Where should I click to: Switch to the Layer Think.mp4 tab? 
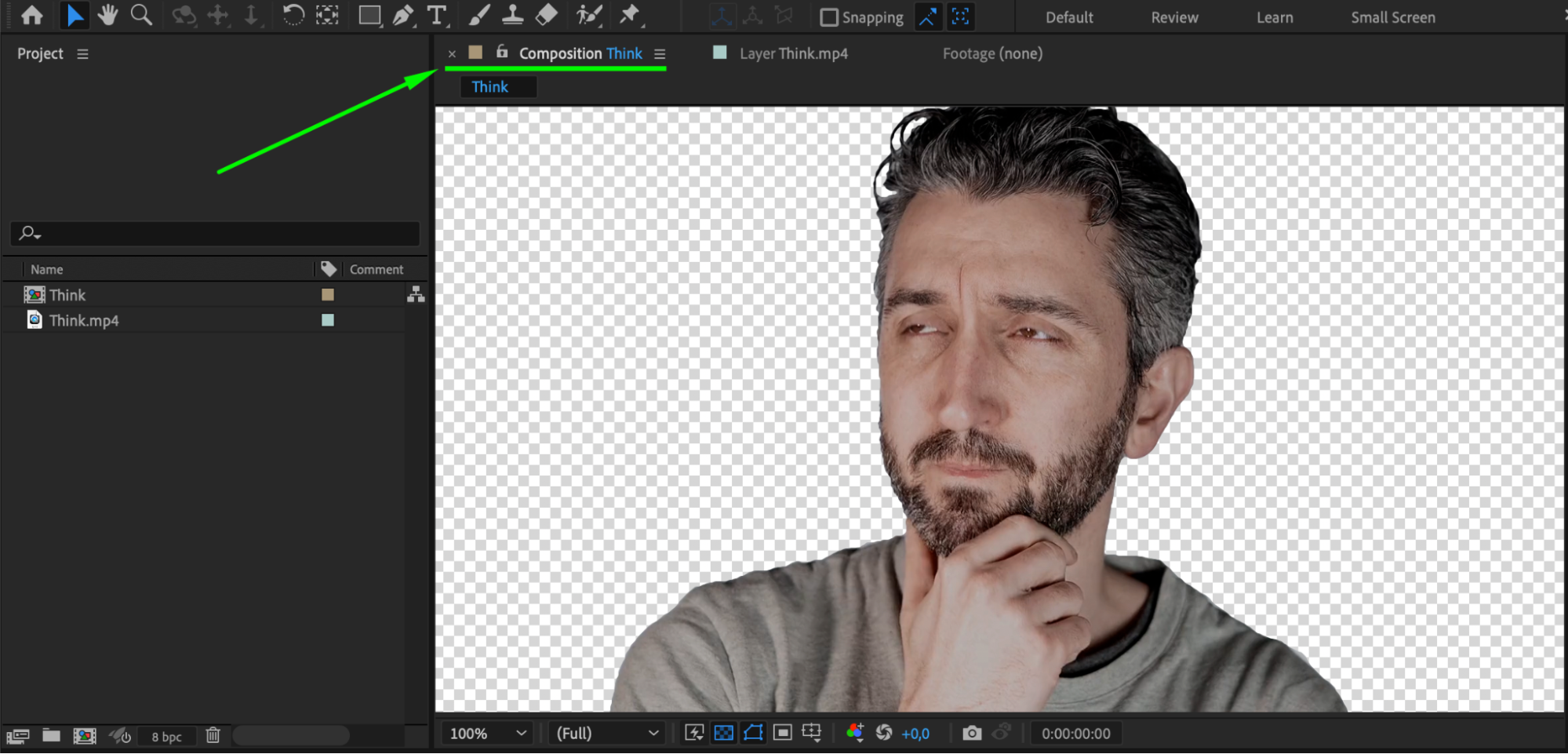[x=793, y=53]
